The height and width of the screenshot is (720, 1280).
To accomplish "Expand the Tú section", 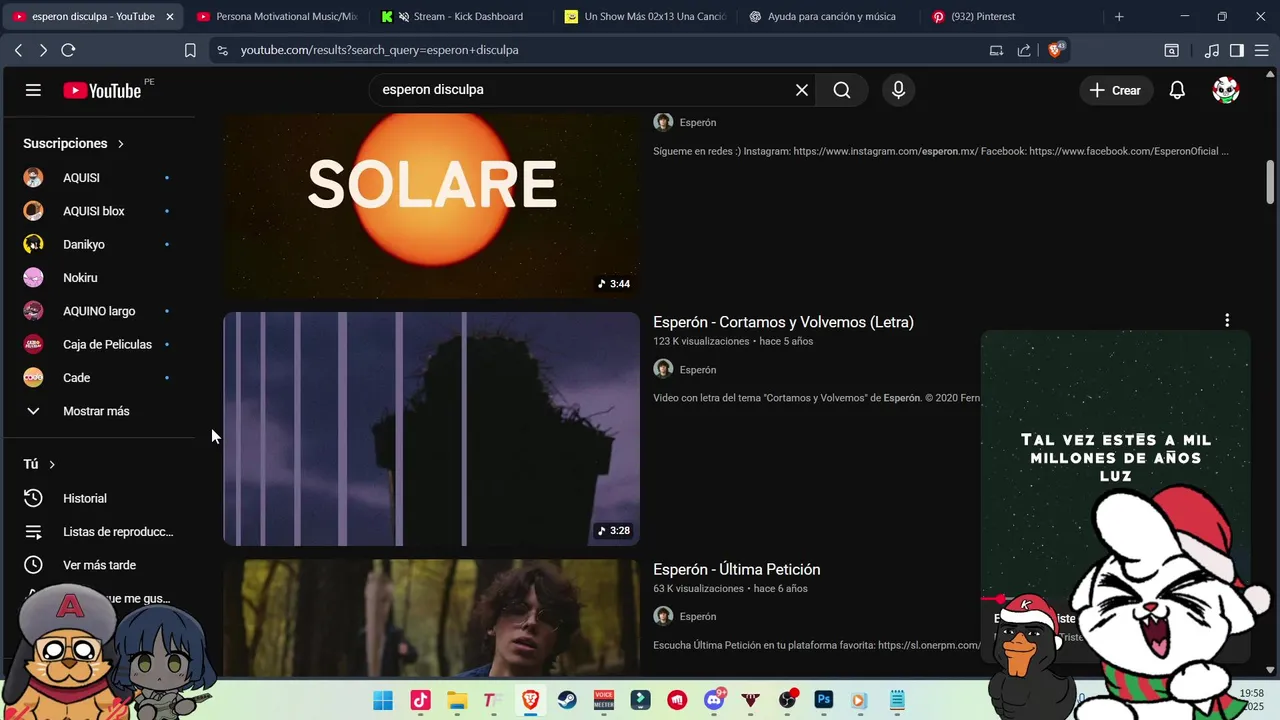I will [x=39, y=464].
